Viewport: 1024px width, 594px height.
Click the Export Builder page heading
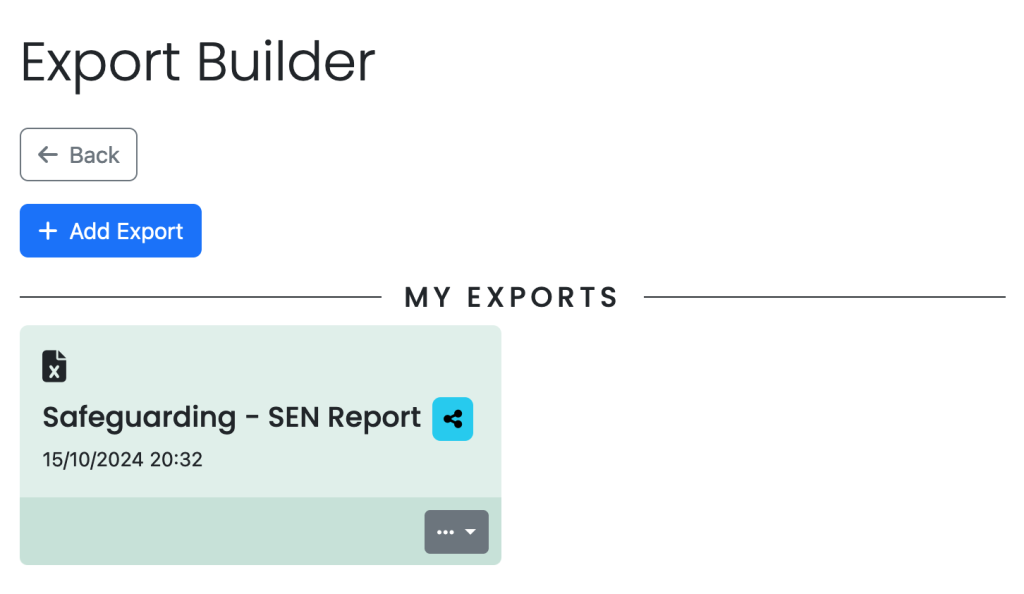click(198, 63)
